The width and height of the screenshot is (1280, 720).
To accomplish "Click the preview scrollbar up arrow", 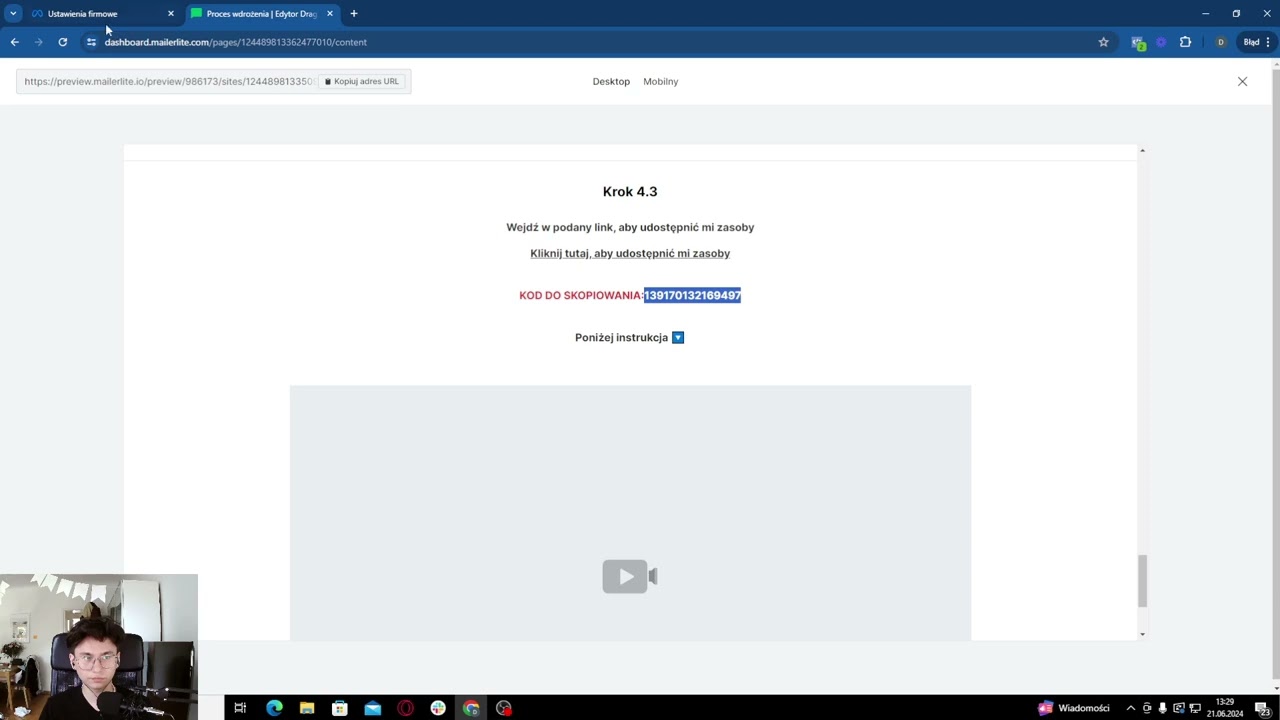I will pos(1142,150).
